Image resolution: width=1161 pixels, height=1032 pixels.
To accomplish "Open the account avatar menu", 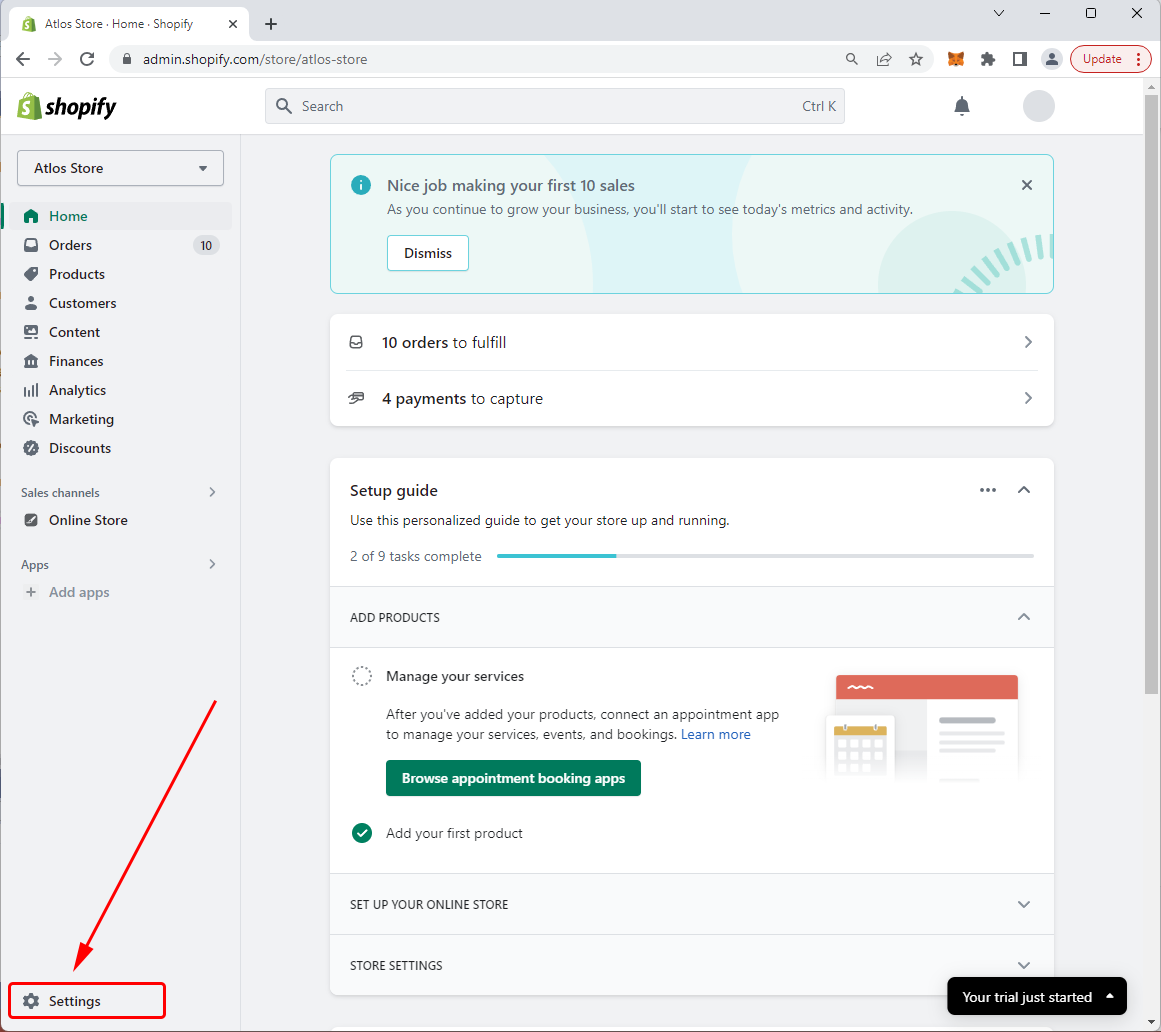I will pyautogui.click(x=1038, y=106).
